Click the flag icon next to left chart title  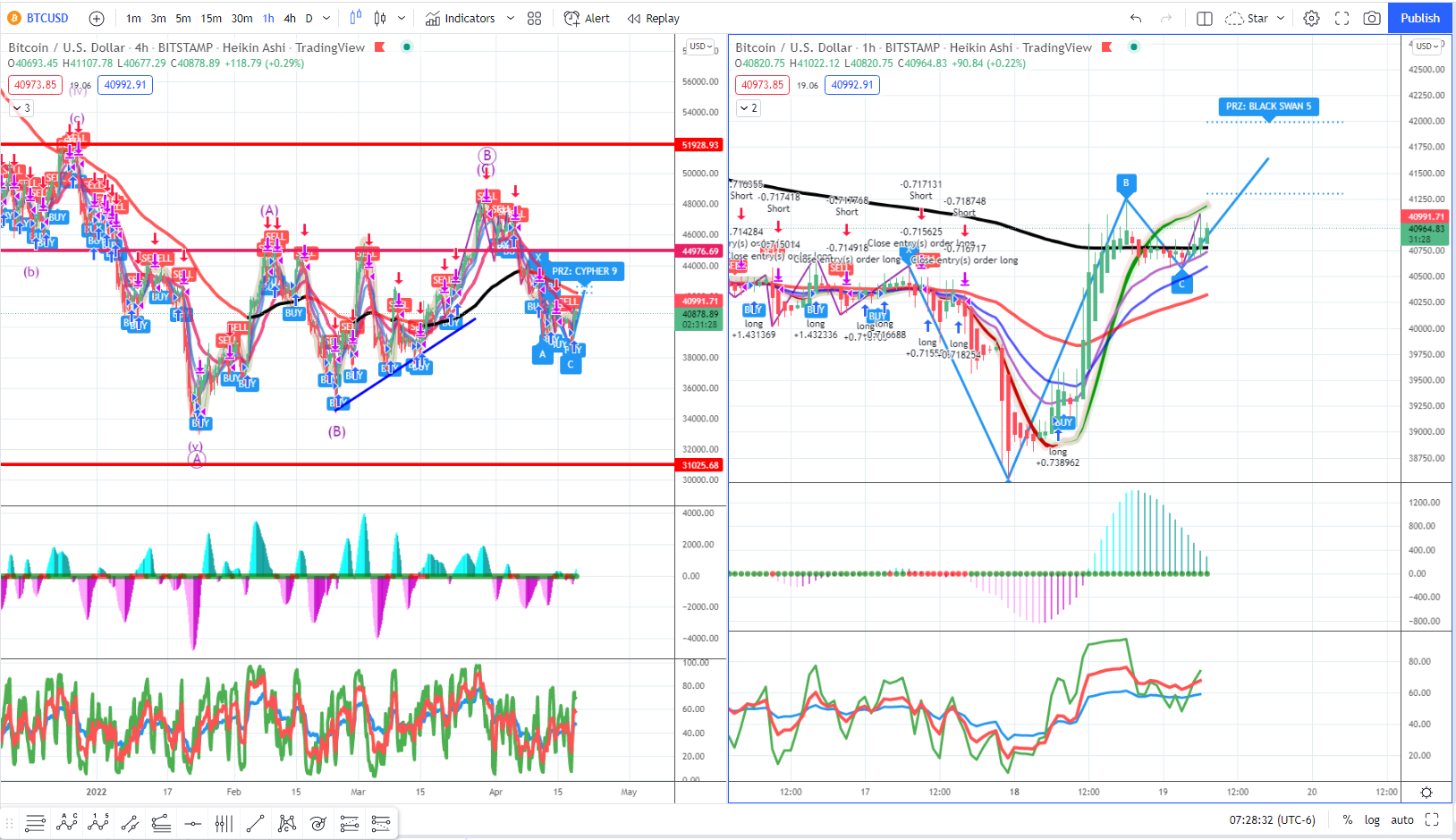(x=379, y=47)
